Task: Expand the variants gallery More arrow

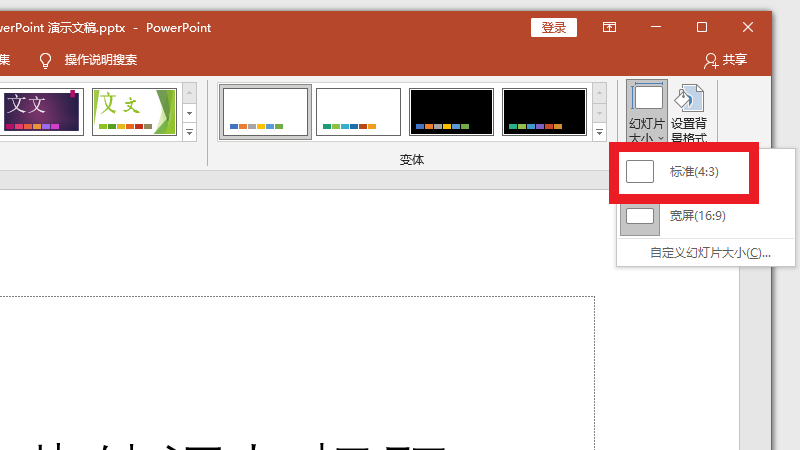Action: coord(600,132)
